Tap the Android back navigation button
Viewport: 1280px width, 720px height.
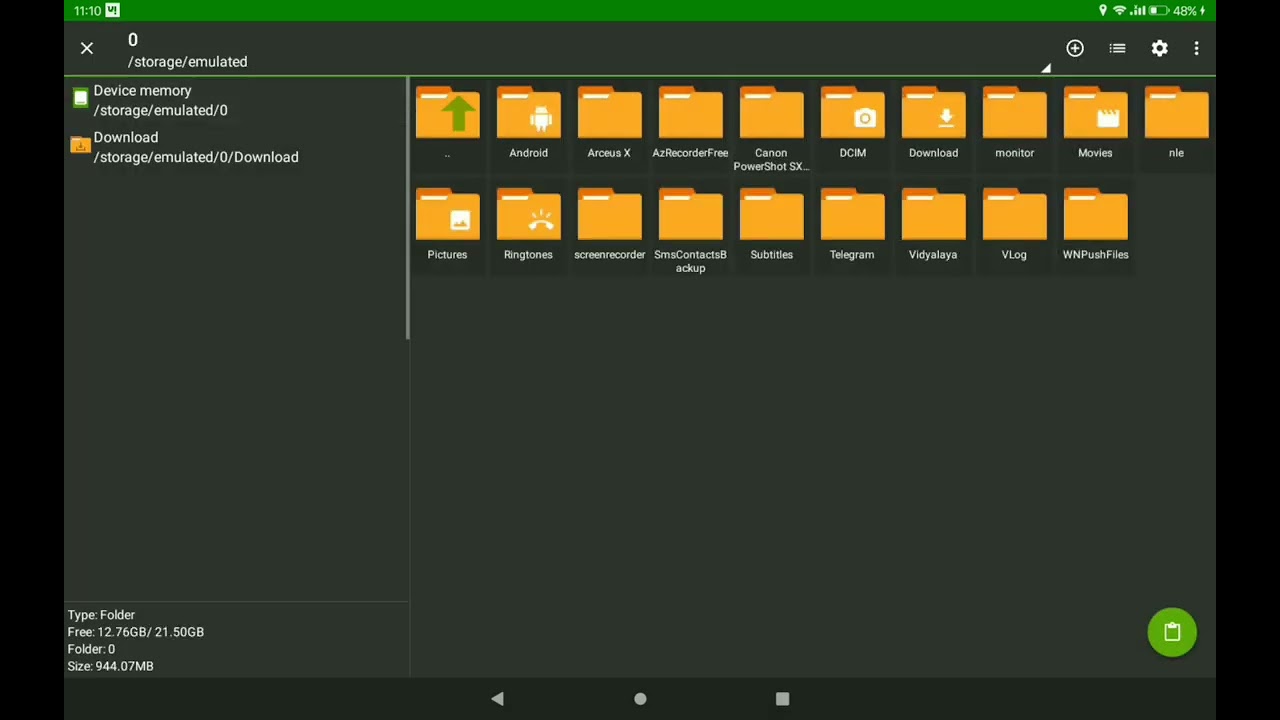497,699
